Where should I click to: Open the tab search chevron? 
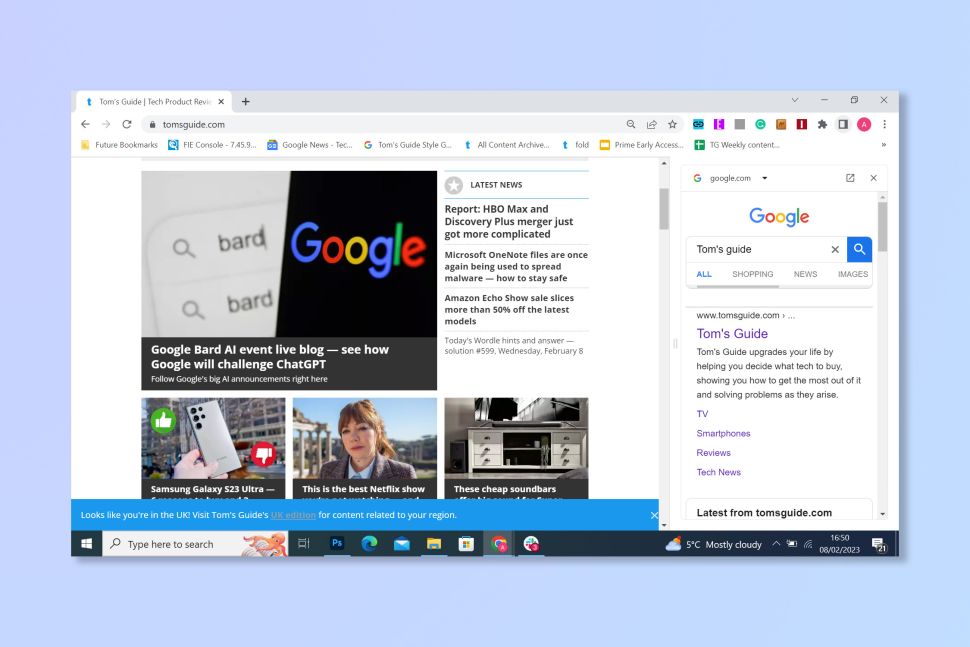click(795, 100)
